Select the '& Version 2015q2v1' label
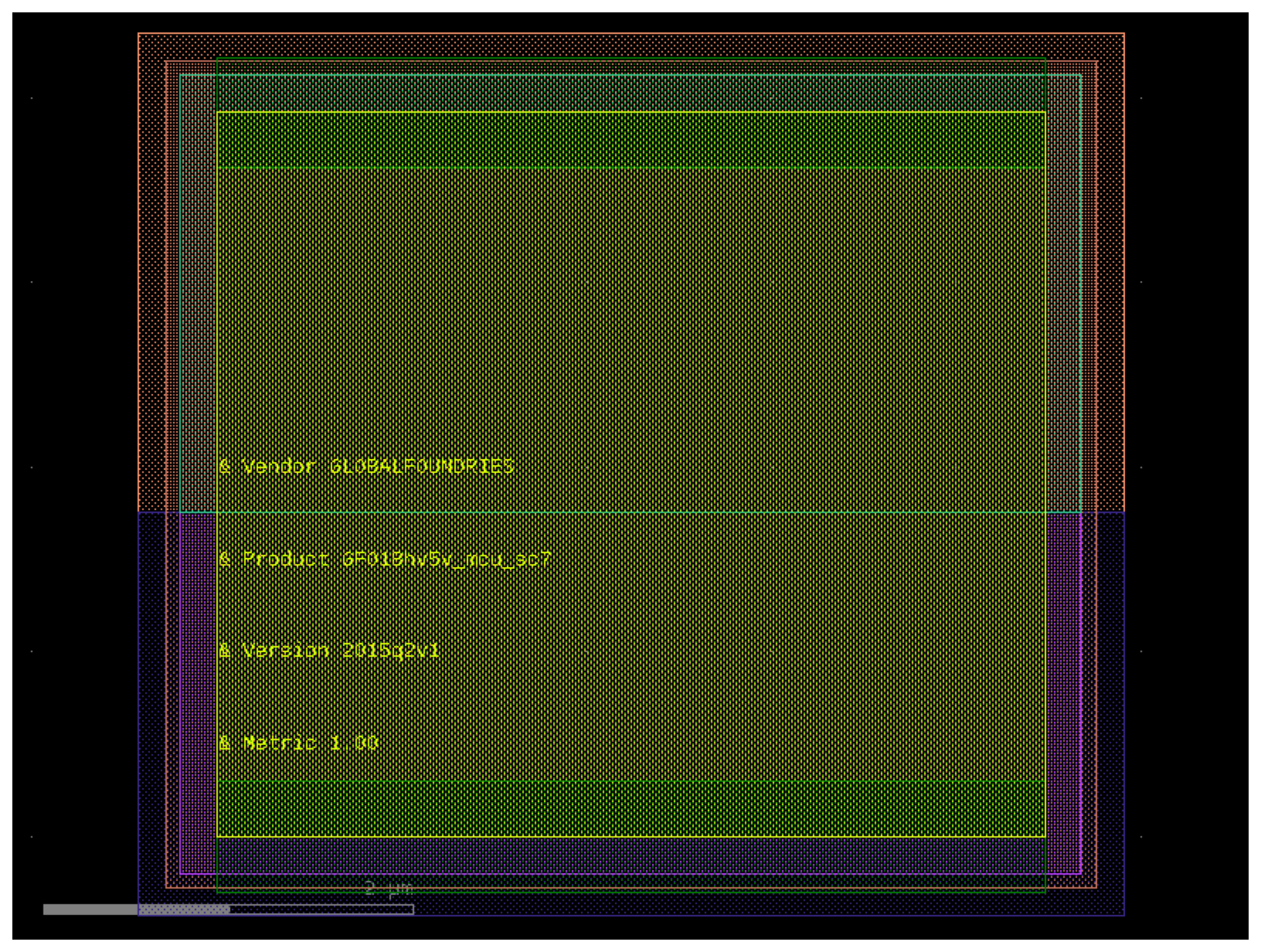The height and width of the screenshot is (952, 1261). [x=330, y=651]
